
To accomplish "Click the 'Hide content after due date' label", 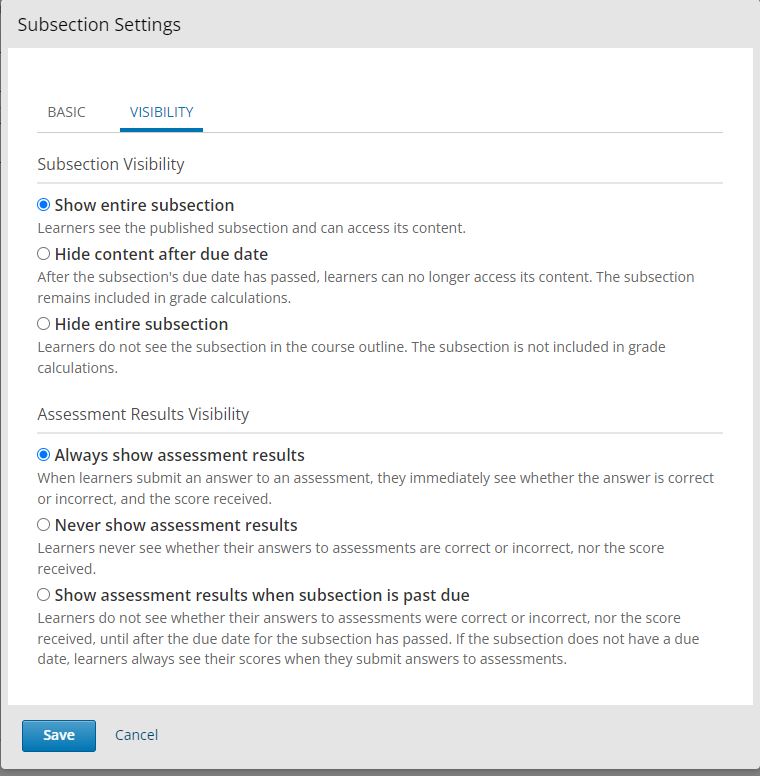I will point(161,254).
